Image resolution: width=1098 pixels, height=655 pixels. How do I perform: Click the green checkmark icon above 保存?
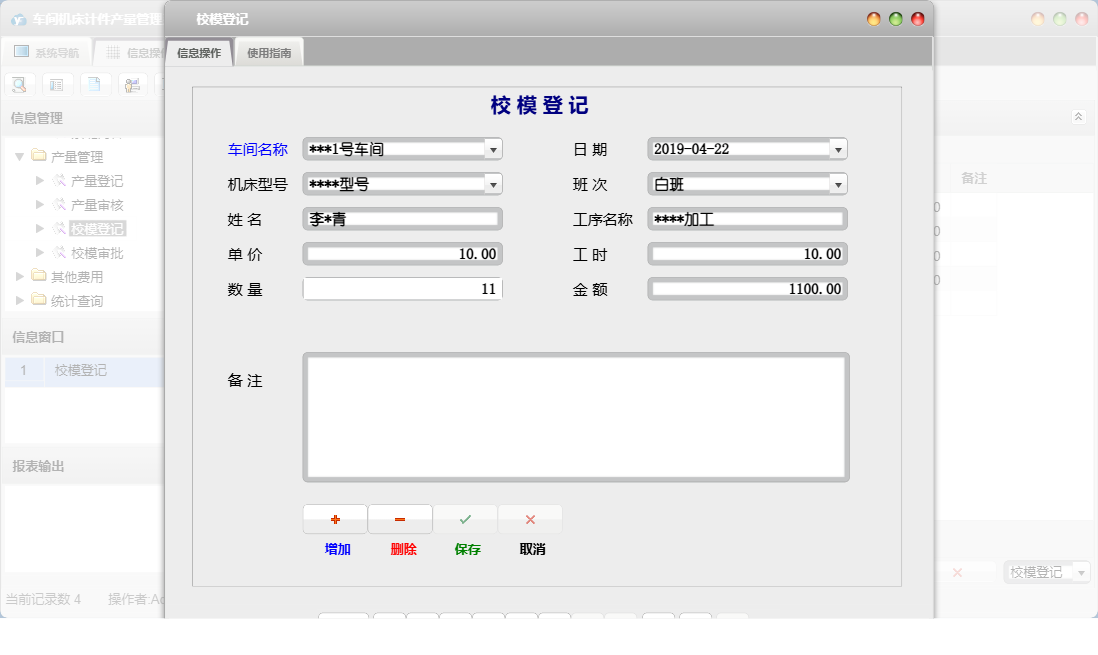pos(465,518)
